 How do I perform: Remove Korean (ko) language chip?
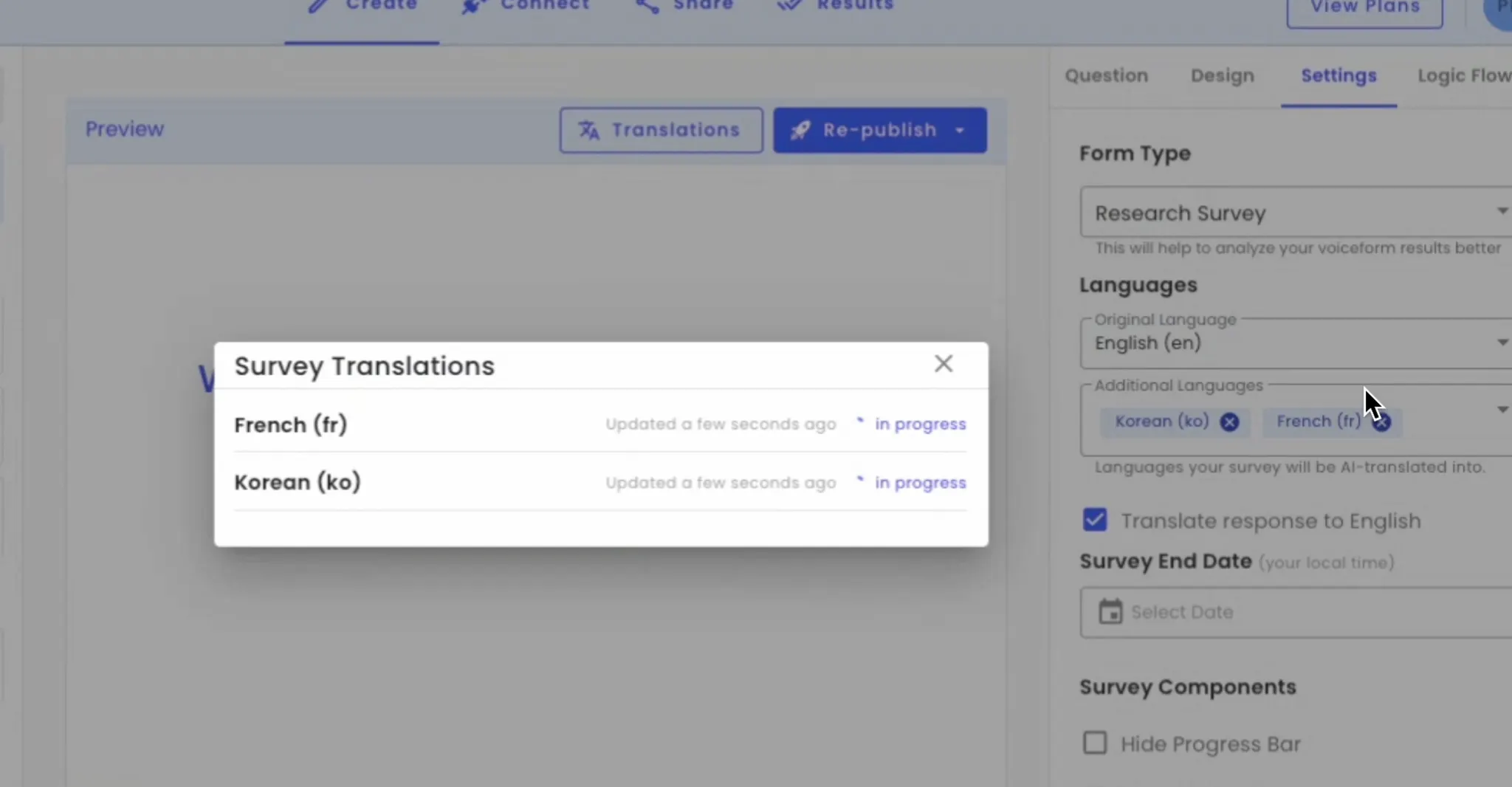1229,422
